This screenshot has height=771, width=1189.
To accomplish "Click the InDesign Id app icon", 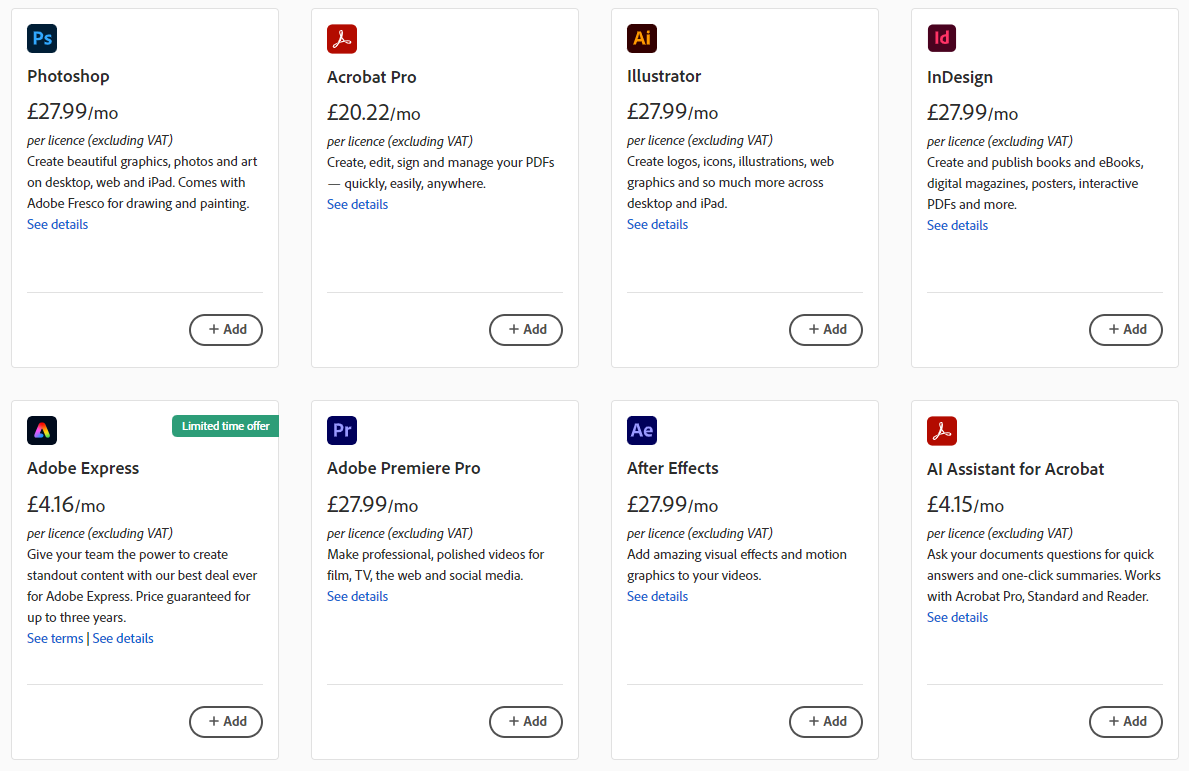I will [942, 39].
